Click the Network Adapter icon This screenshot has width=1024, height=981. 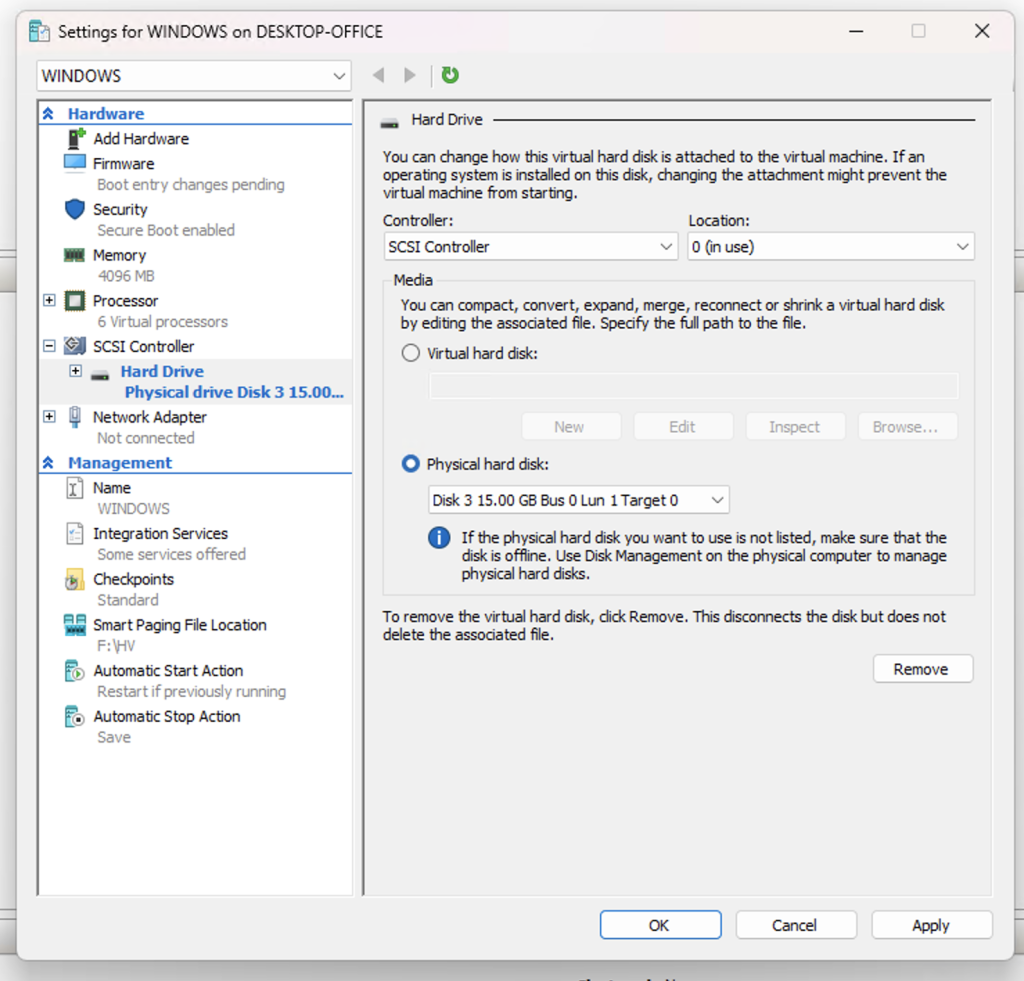coord(75,417)
